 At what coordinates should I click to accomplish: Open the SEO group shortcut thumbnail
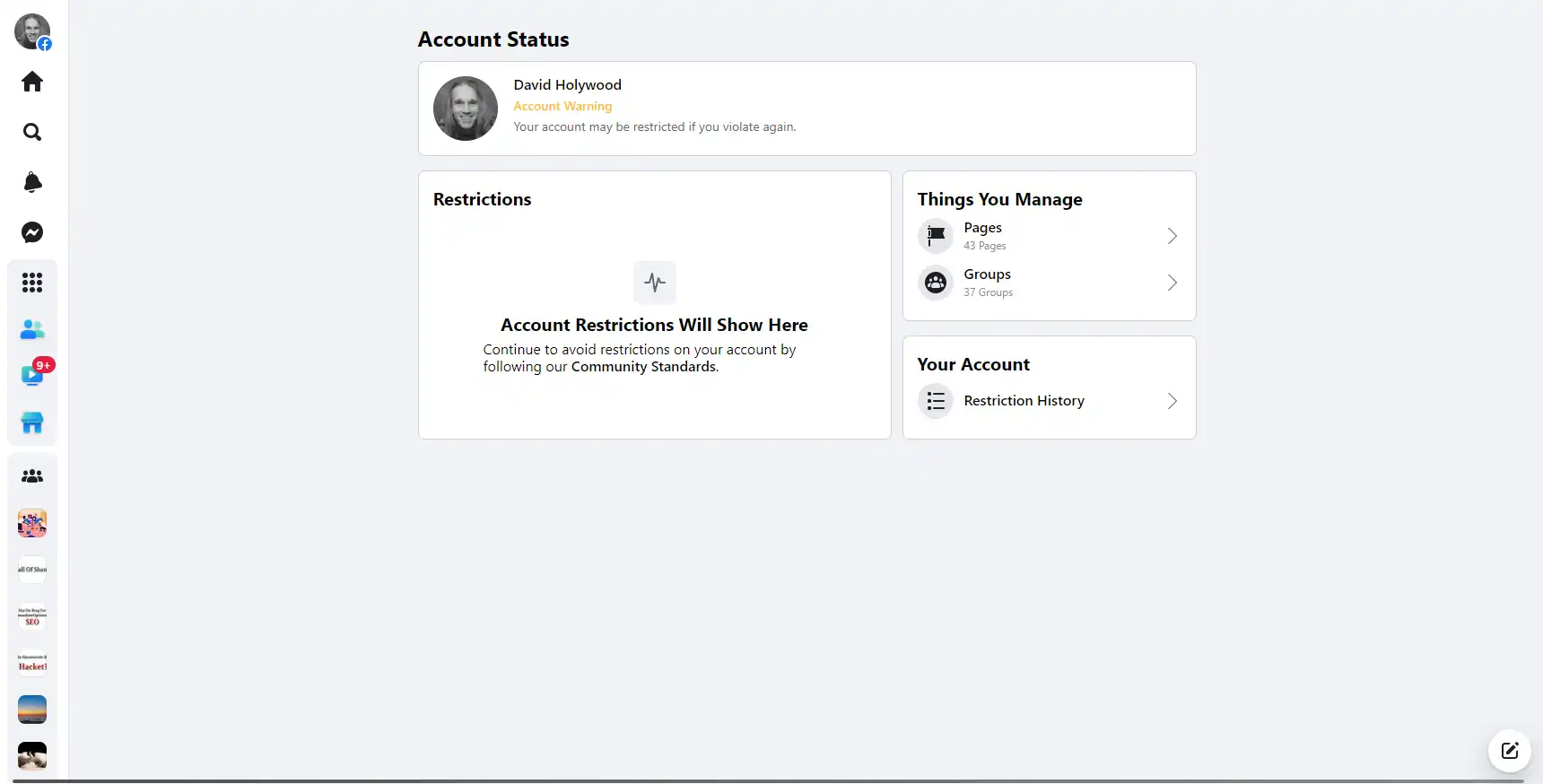click(32, 616)
